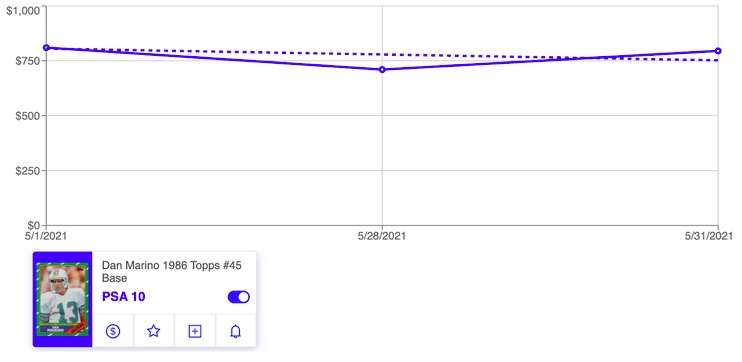Click the $1,000 y-axis label
Image resolution: width=742 pixels, height=362 pixels.
click(22, 11)
